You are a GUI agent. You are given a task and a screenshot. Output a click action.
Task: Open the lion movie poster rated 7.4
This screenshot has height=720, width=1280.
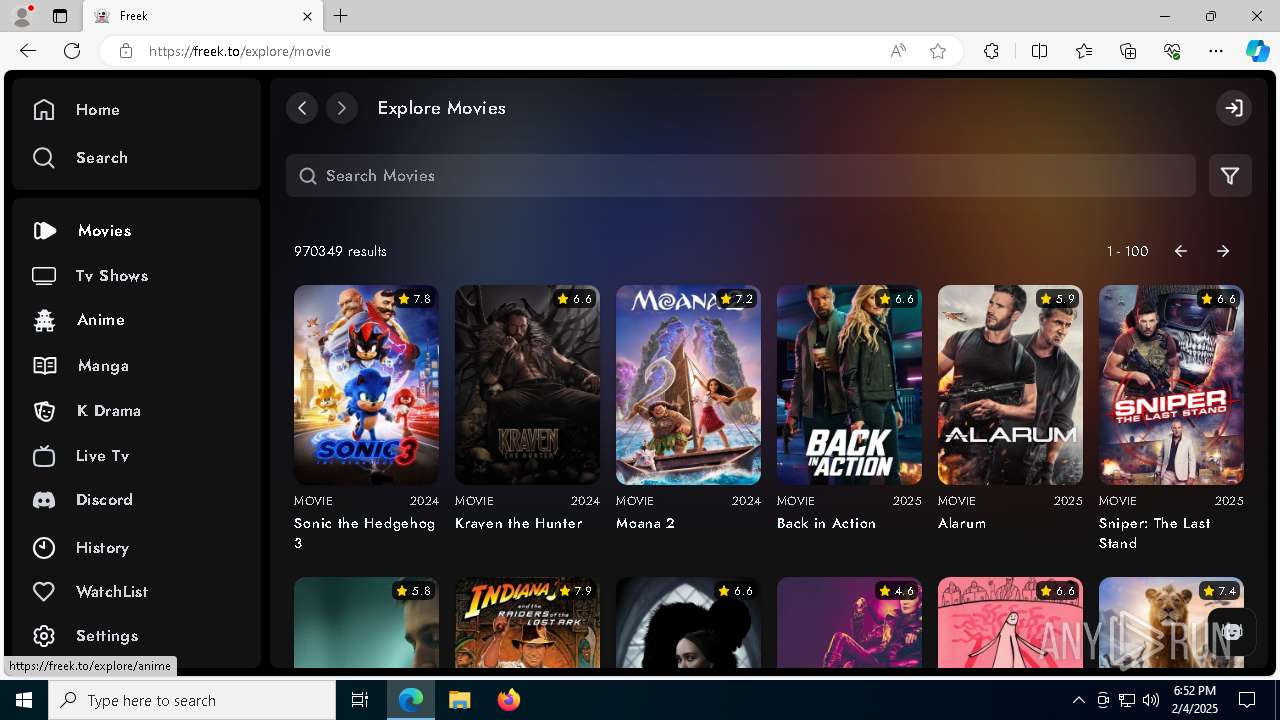[1171, 622]
